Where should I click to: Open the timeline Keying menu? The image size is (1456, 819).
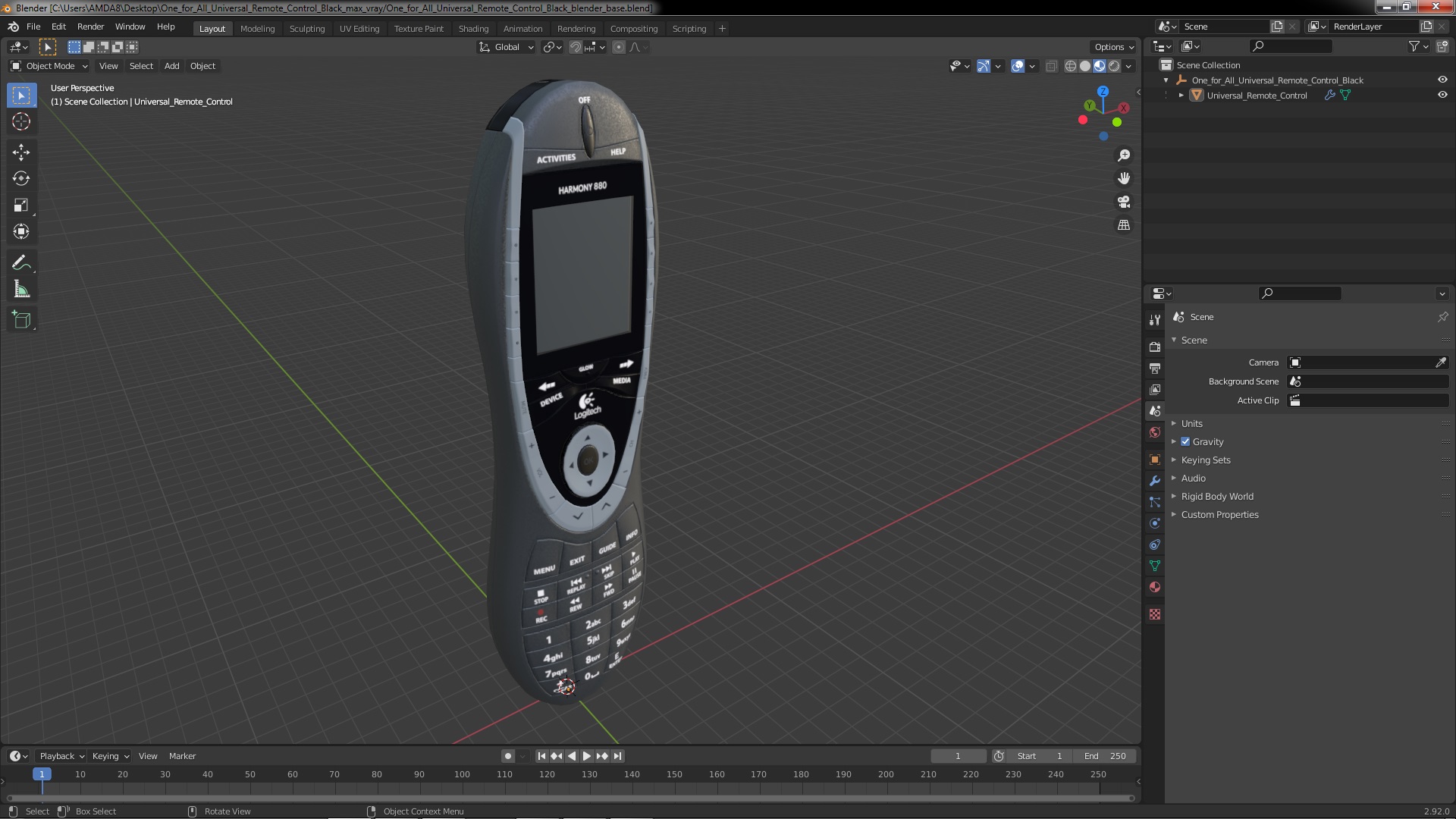(x=110, y=756)
